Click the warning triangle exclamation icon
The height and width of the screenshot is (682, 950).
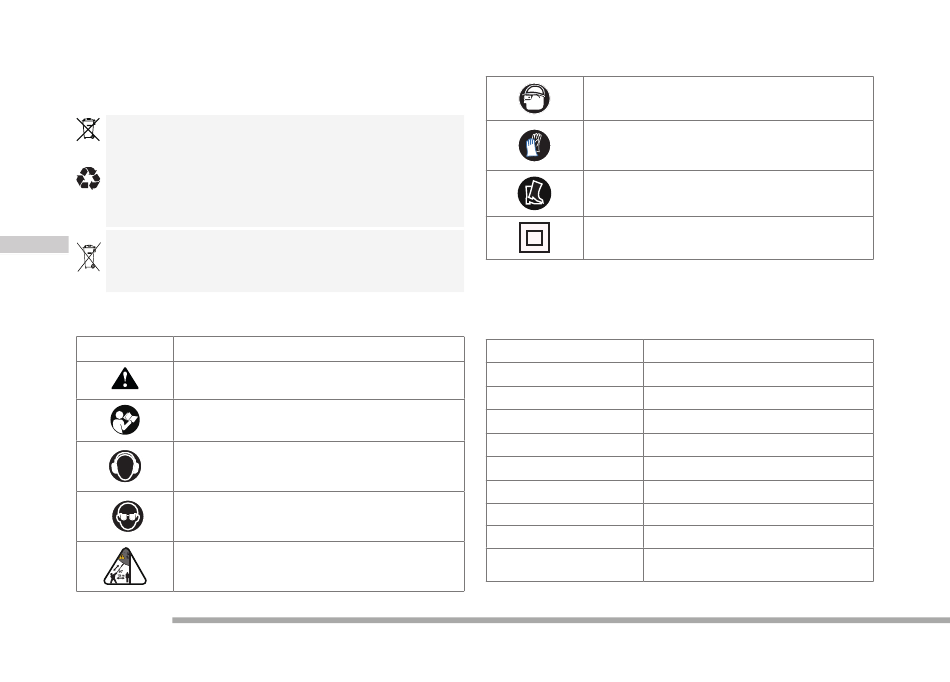[x=125, y=379]
